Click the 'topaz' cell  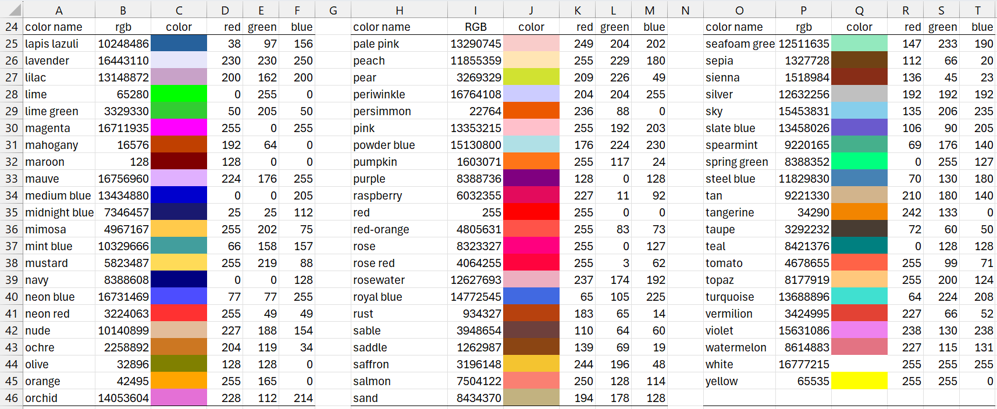point(739,280)
